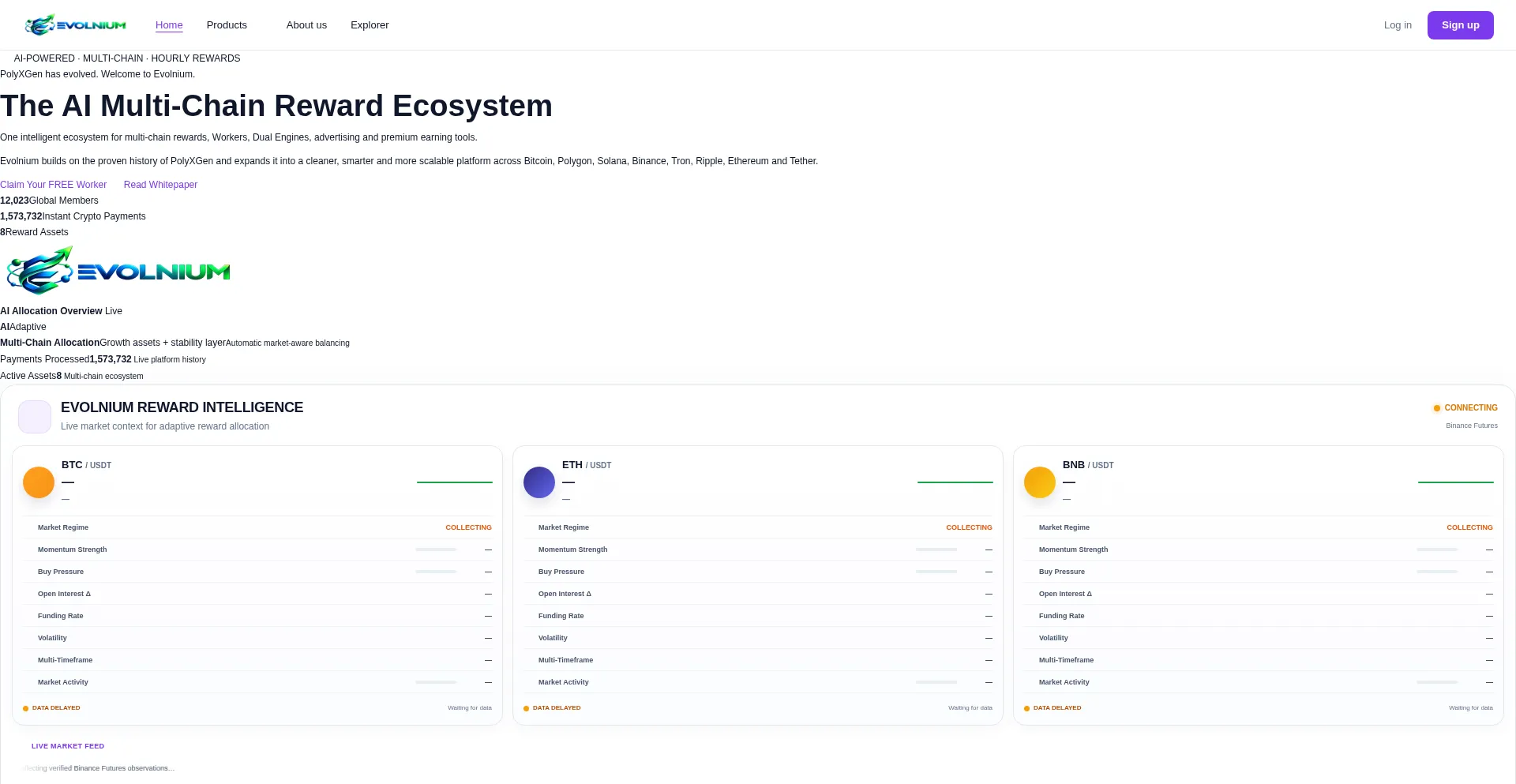Click the ETH / USDT pair title
Image resolution: width=1516 pixels, height=784 pixels.
(587, 465)
